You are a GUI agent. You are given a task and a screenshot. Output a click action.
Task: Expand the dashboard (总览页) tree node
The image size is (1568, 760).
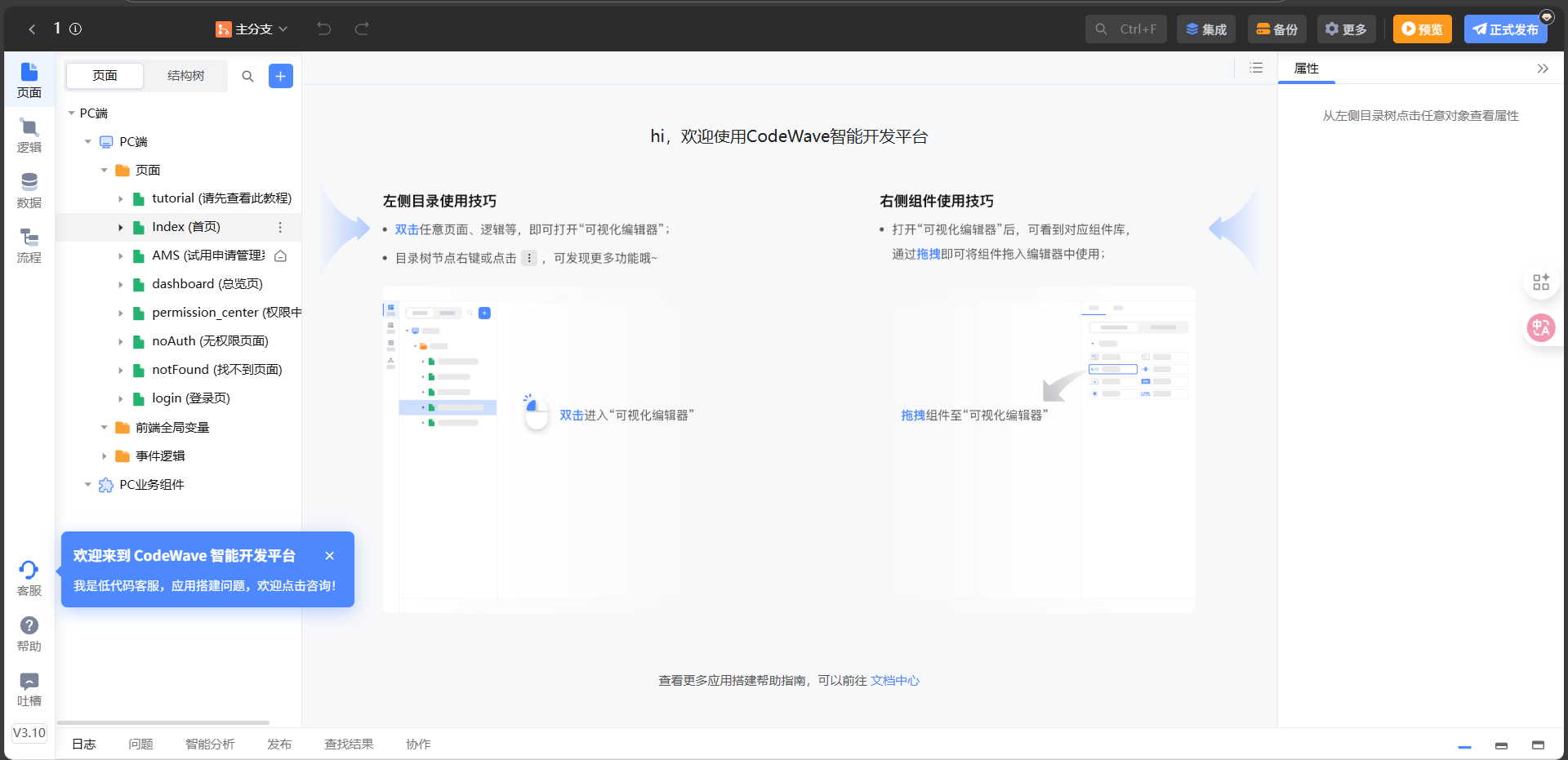click(x=121, y=285)
